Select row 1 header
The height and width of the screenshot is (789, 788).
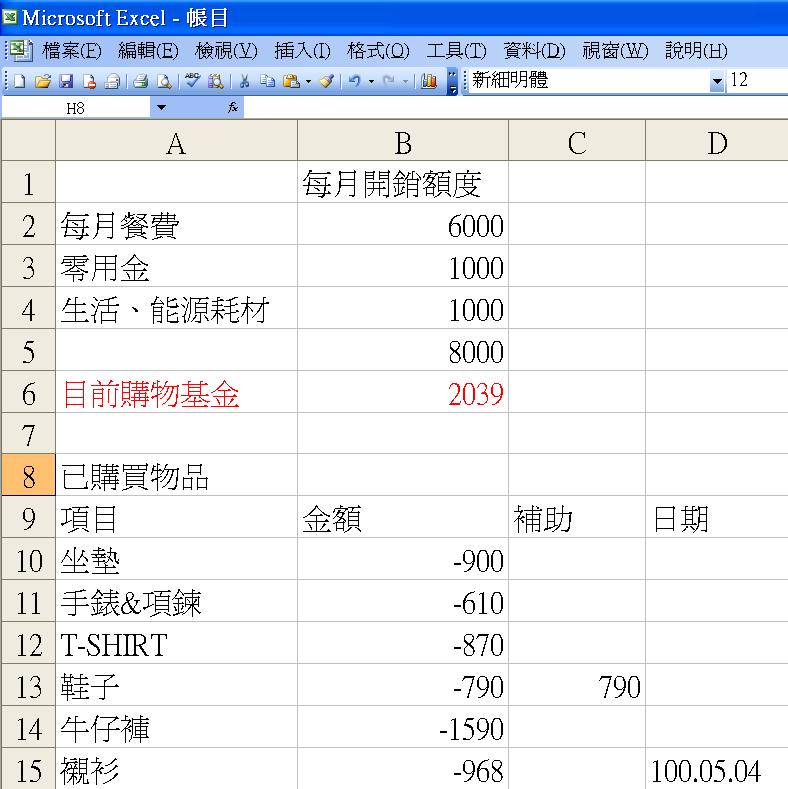[28, 182]
